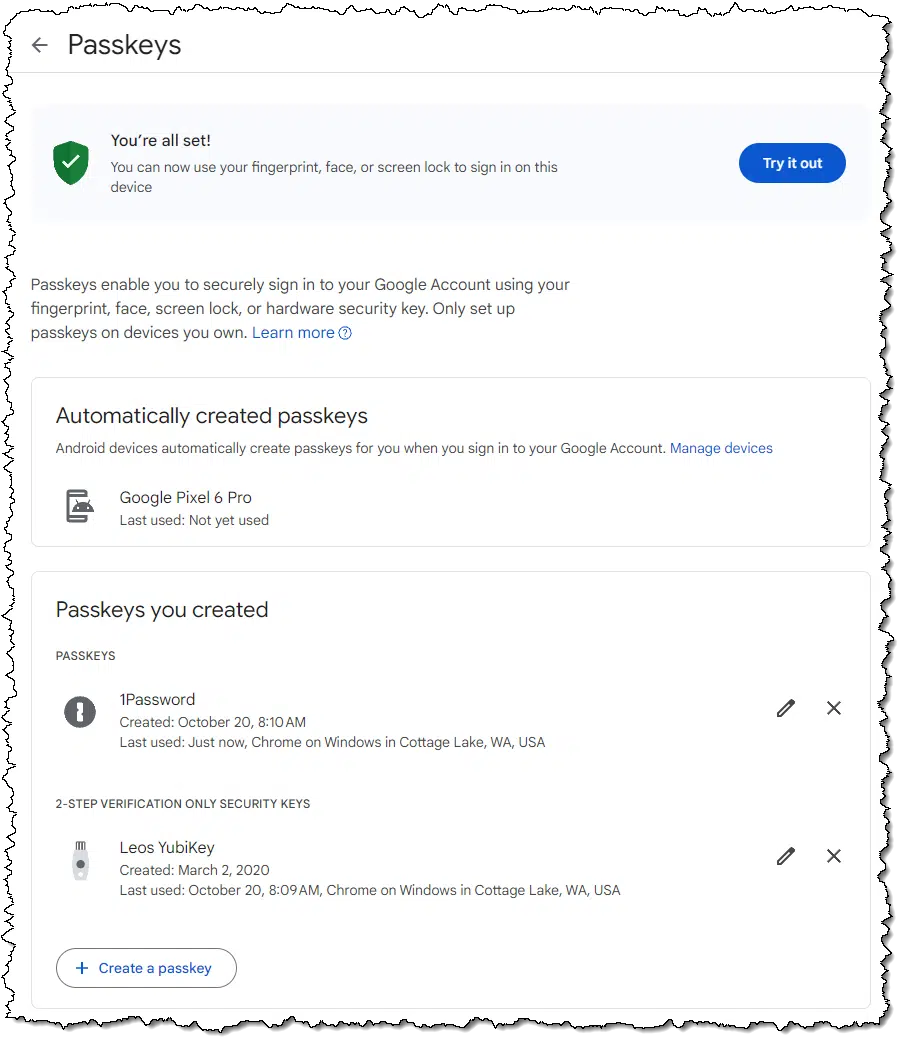Click the YubiKey security key icon
Screen dimensions: 906x1044
pos(81,860)
